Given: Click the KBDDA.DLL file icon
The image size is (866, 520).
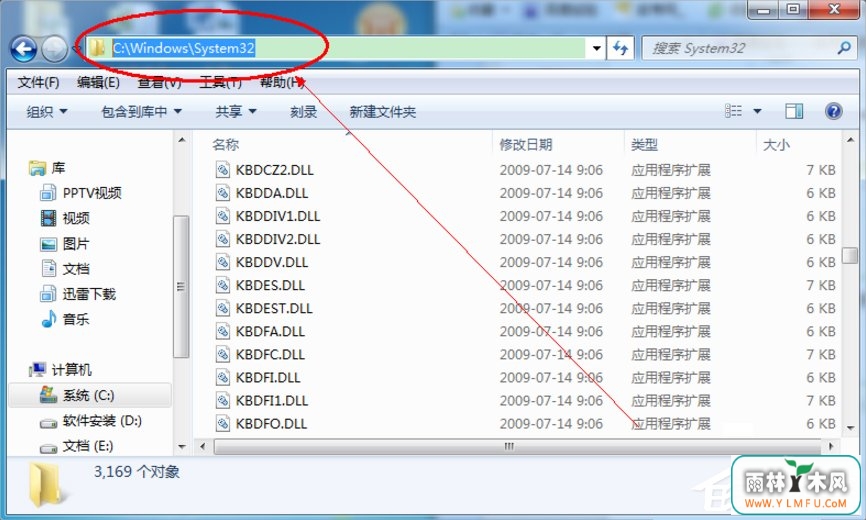Looking at the screenshot, I should pyautogui.click(x=223, y=193).
